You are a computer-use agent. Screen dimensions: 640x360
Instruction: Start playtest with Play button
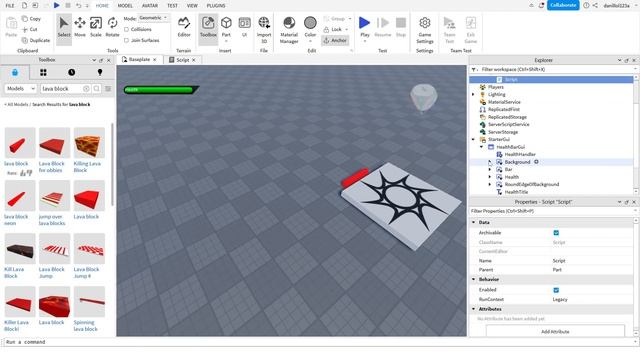pos(364,28)
